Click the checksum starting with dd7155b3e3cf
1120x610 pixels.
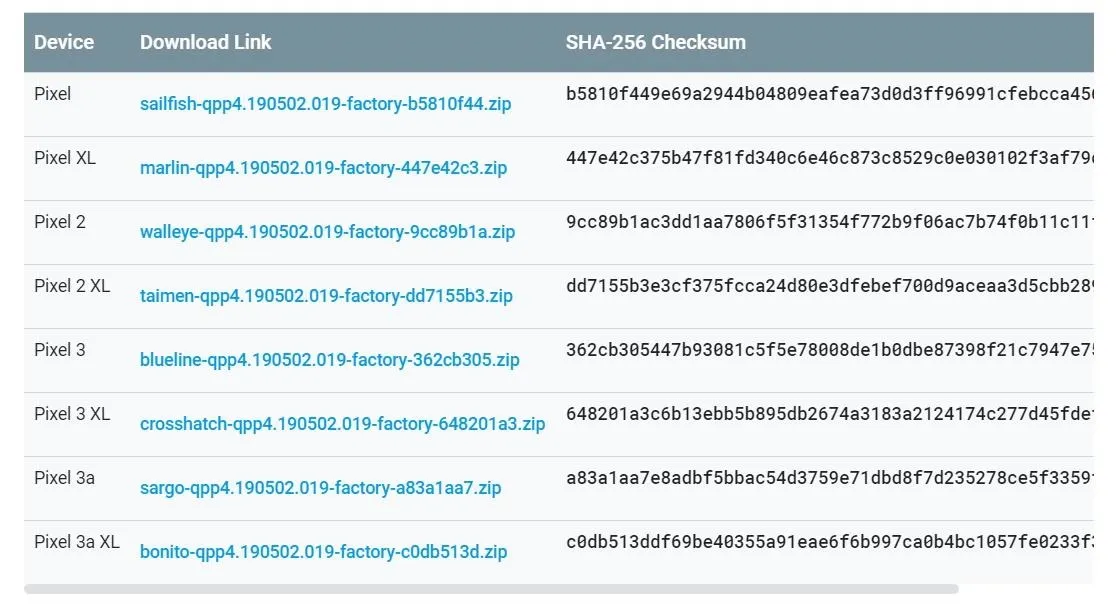(x=829, y=286)
